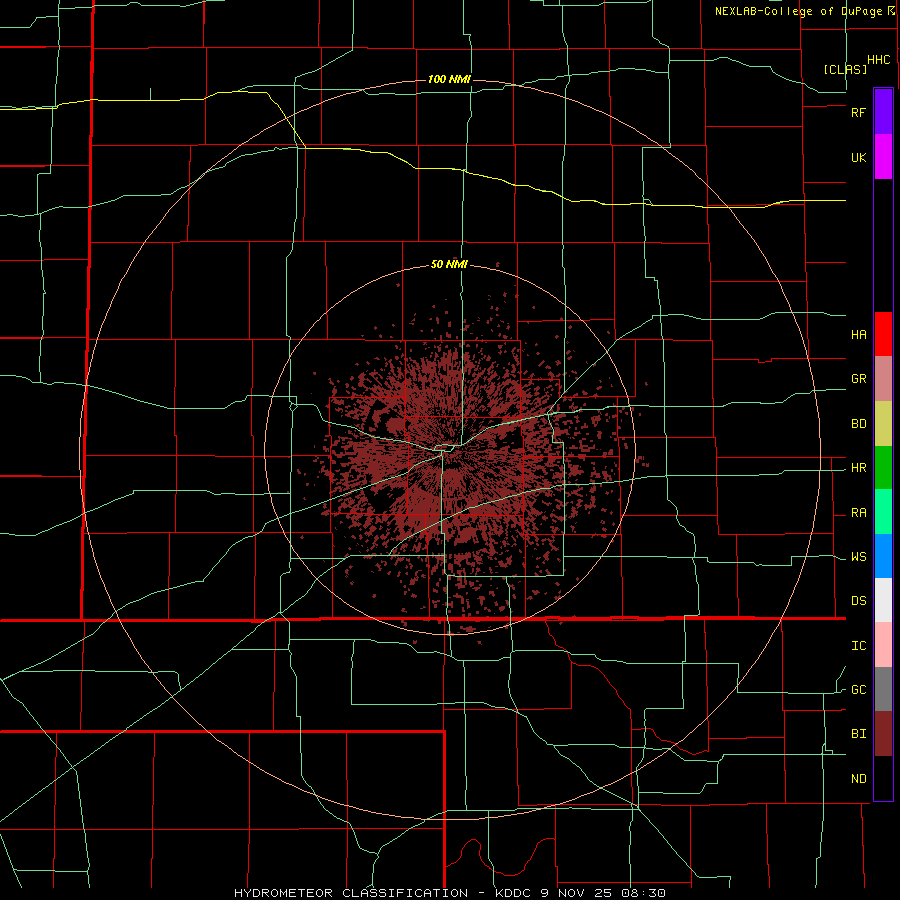
Task: Click the blue WS color swatch
Action: 883,556
